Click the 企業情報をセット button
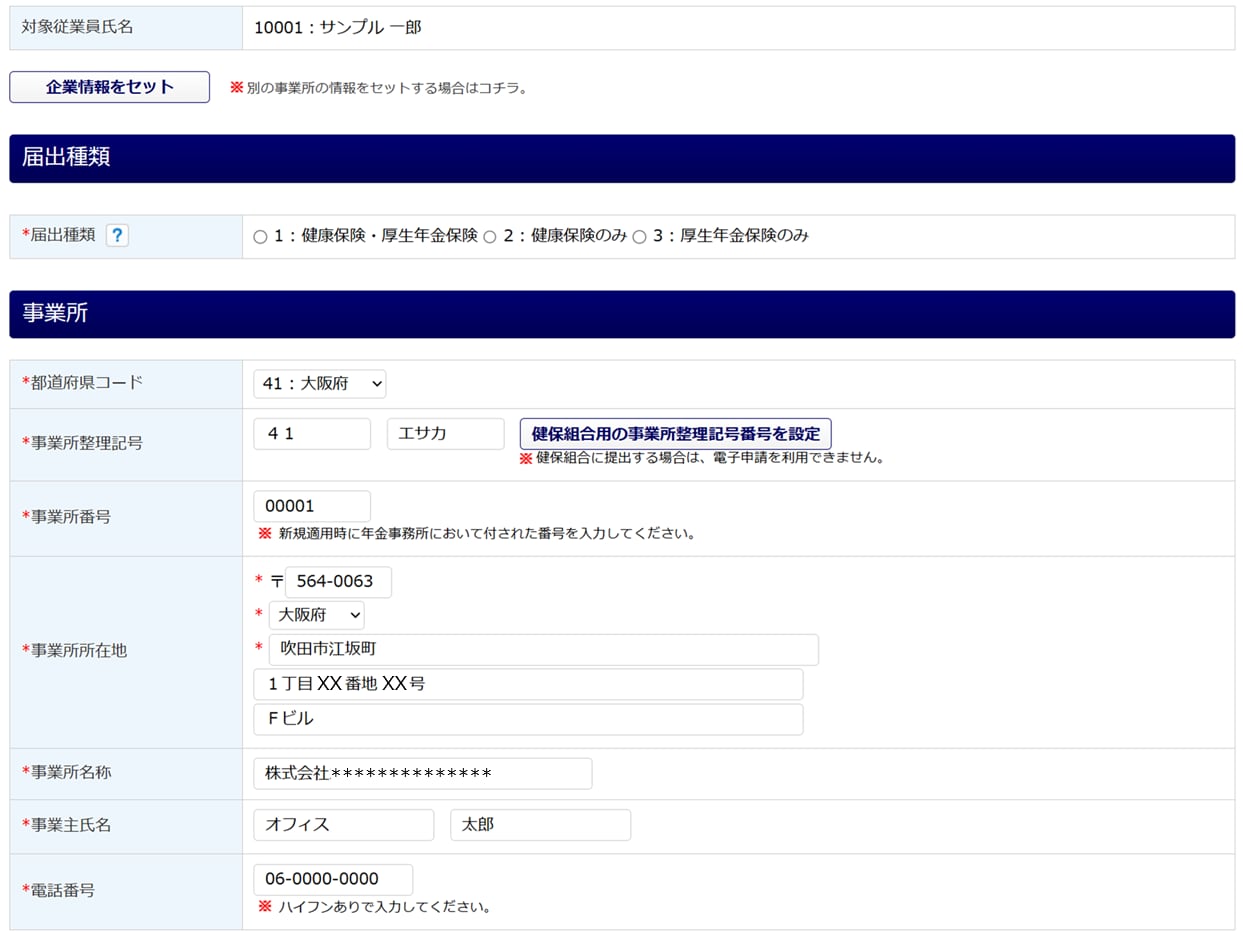Image resolution: width=1243 pixels, height=933 pixels. pos(110,87)
